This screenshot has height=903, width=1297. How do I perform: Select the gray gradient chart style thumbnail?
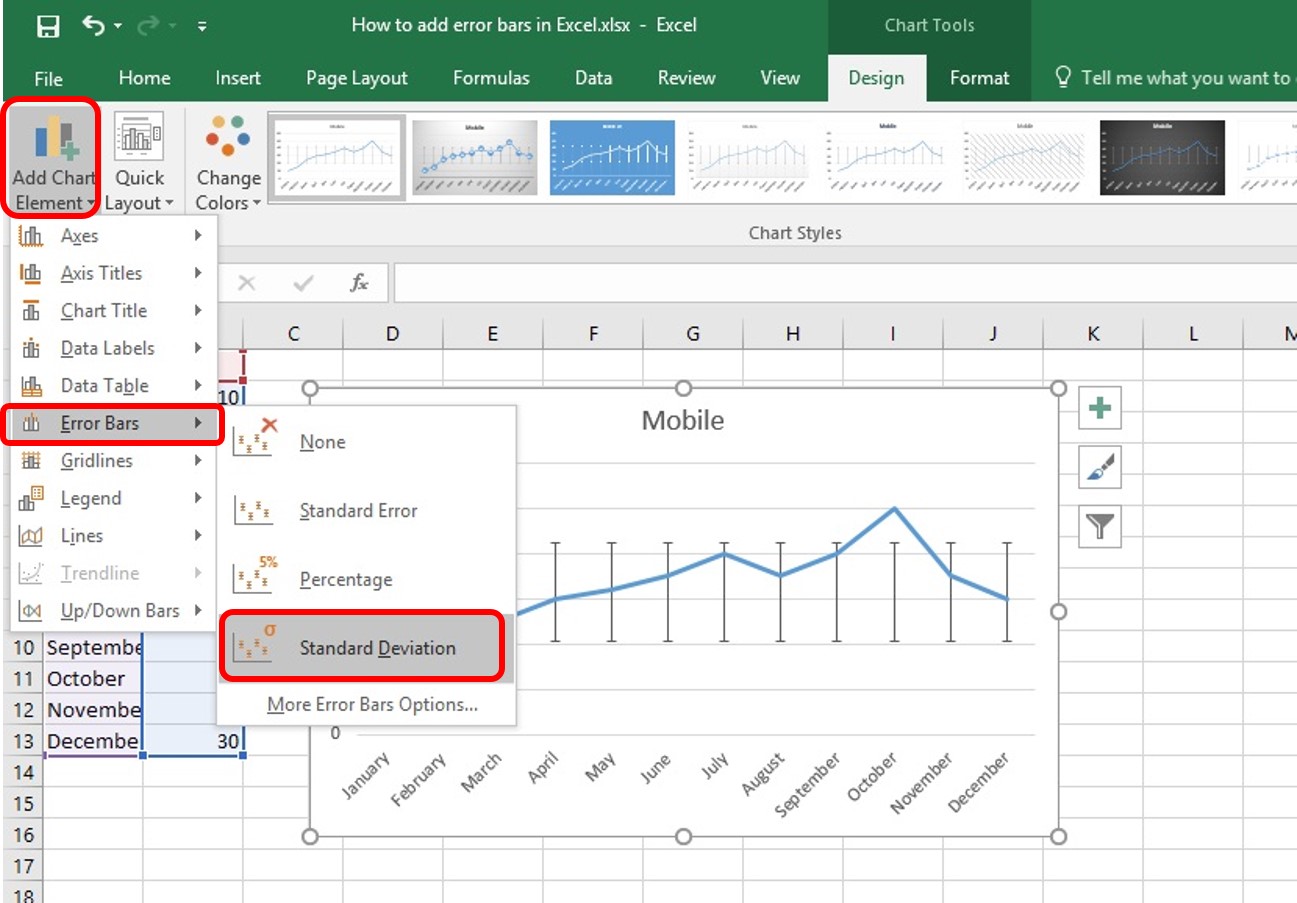[474, 157]
